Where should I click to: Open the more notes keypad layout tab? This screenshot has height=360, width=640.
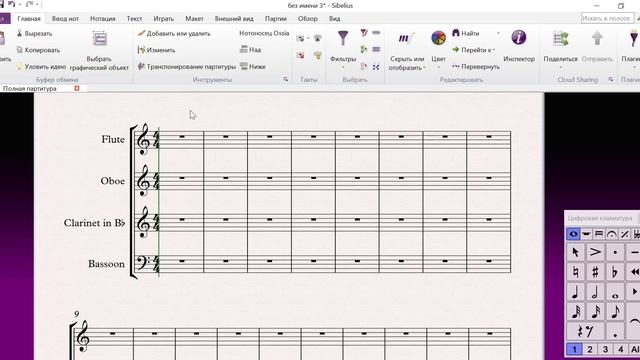[586, 234]
